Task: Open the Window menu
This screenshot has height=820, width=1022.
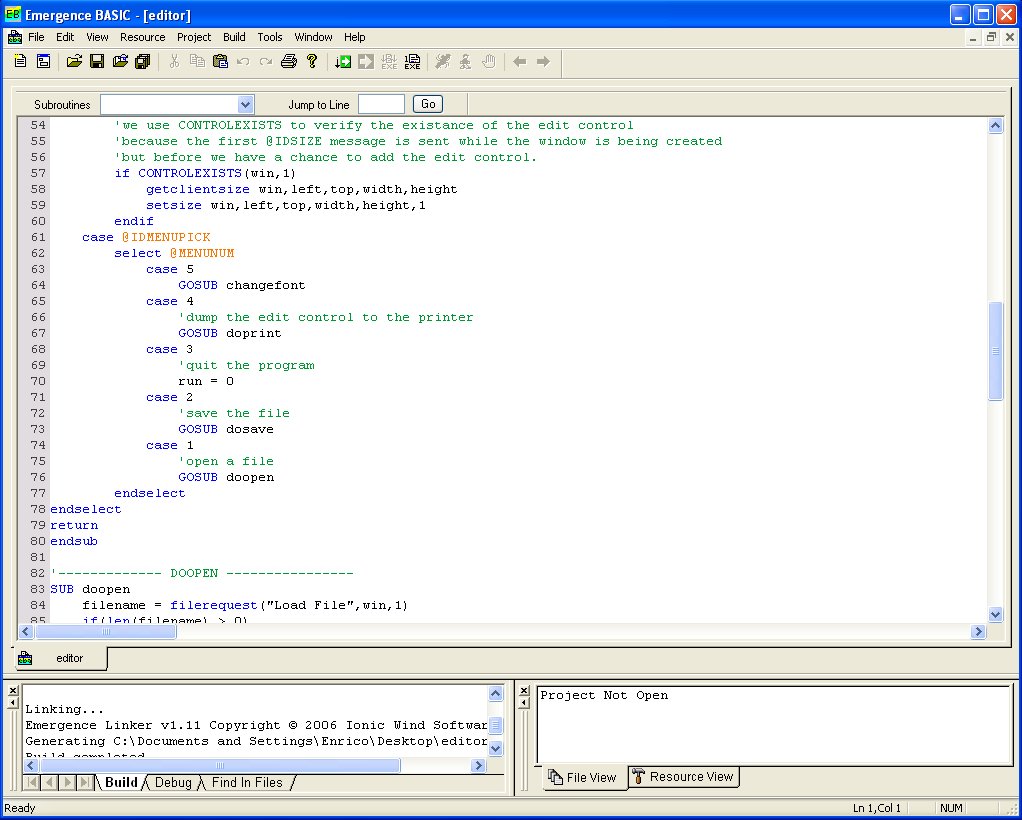Action: click(314, 37)
